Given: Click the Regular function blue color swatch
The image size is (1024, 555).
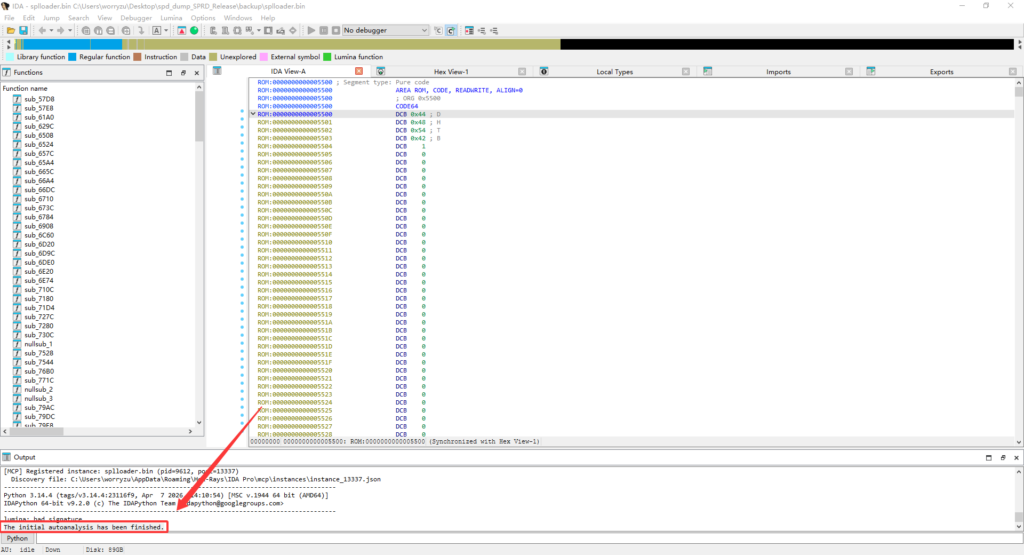Looking at the screenshot, I should [72, 57].
